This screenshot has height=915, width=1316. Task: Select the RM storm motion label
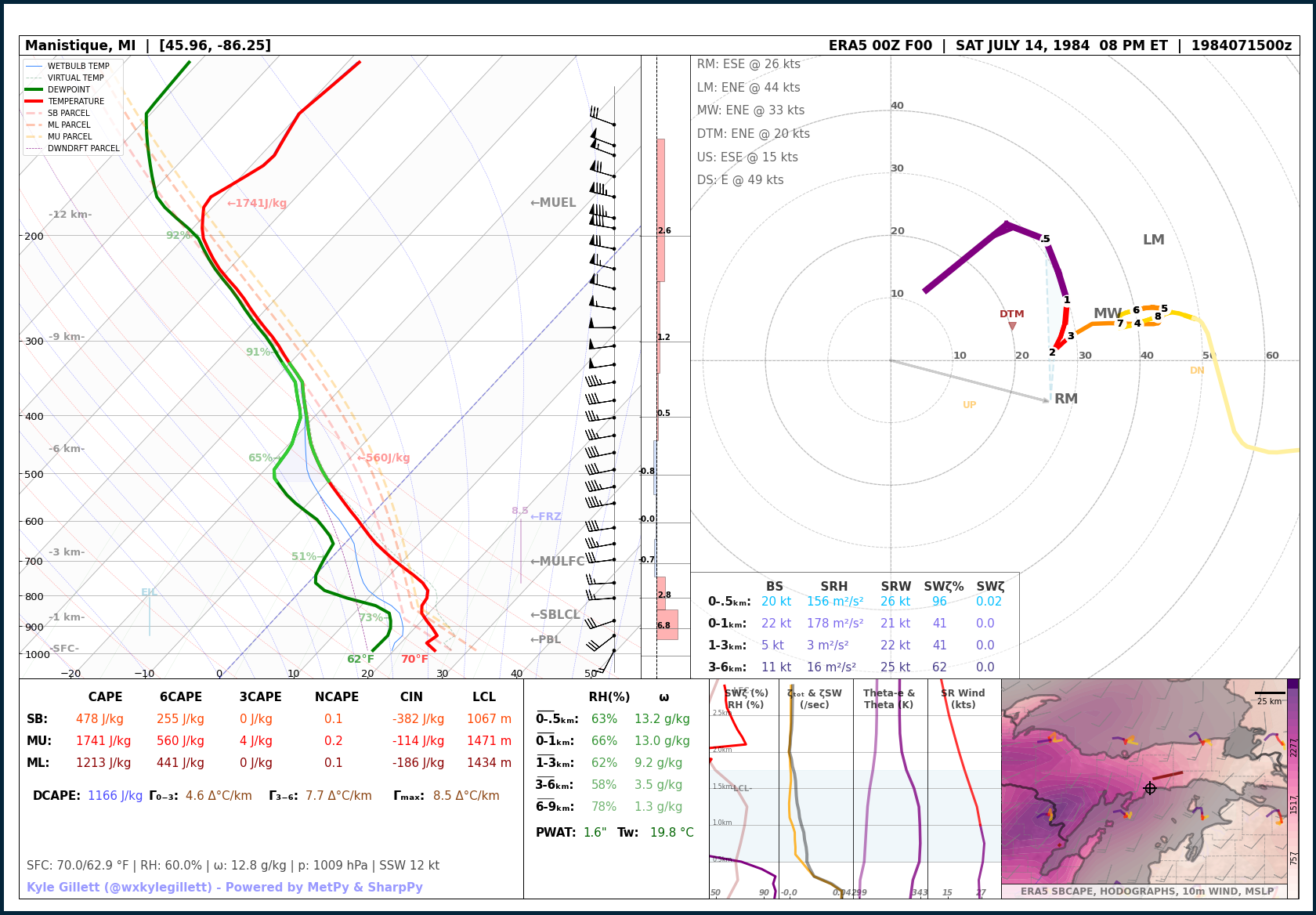pyautogui.click(x=1065, y=399)
